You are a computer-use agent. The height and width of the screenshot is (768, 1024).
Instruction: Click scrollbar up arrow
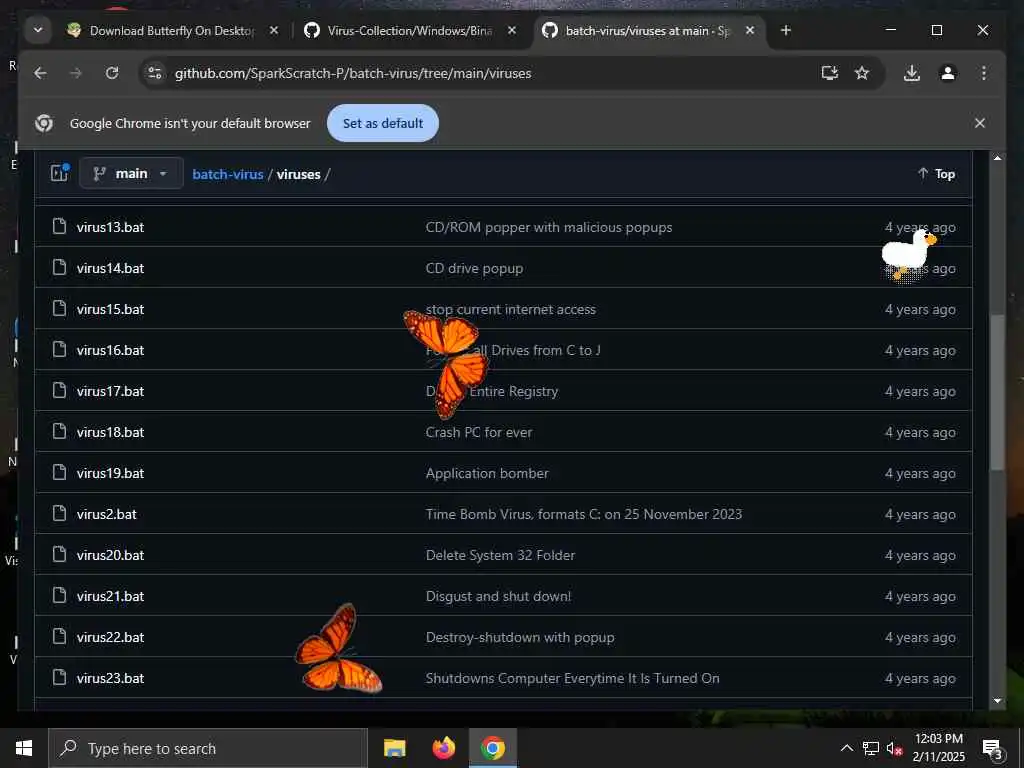(997, 157)
